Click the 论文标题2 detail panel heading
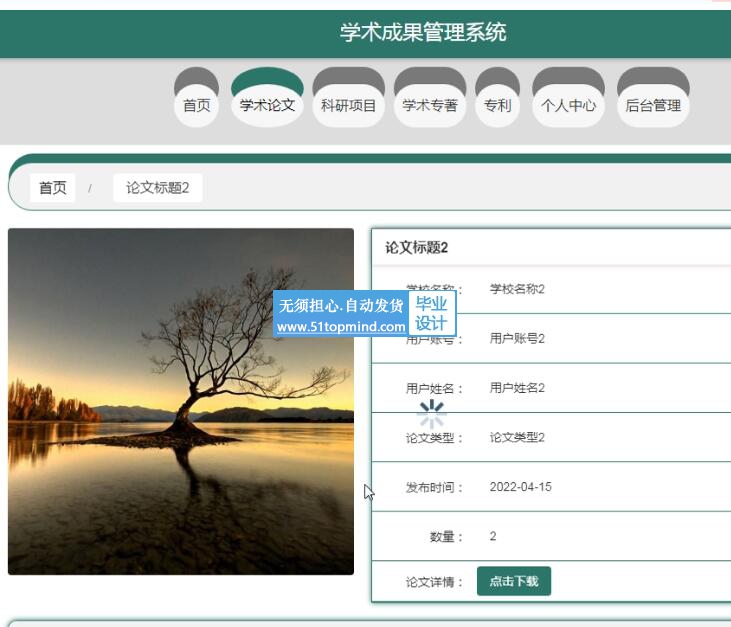This screenshot has width=731, height=627. (417, 248)
